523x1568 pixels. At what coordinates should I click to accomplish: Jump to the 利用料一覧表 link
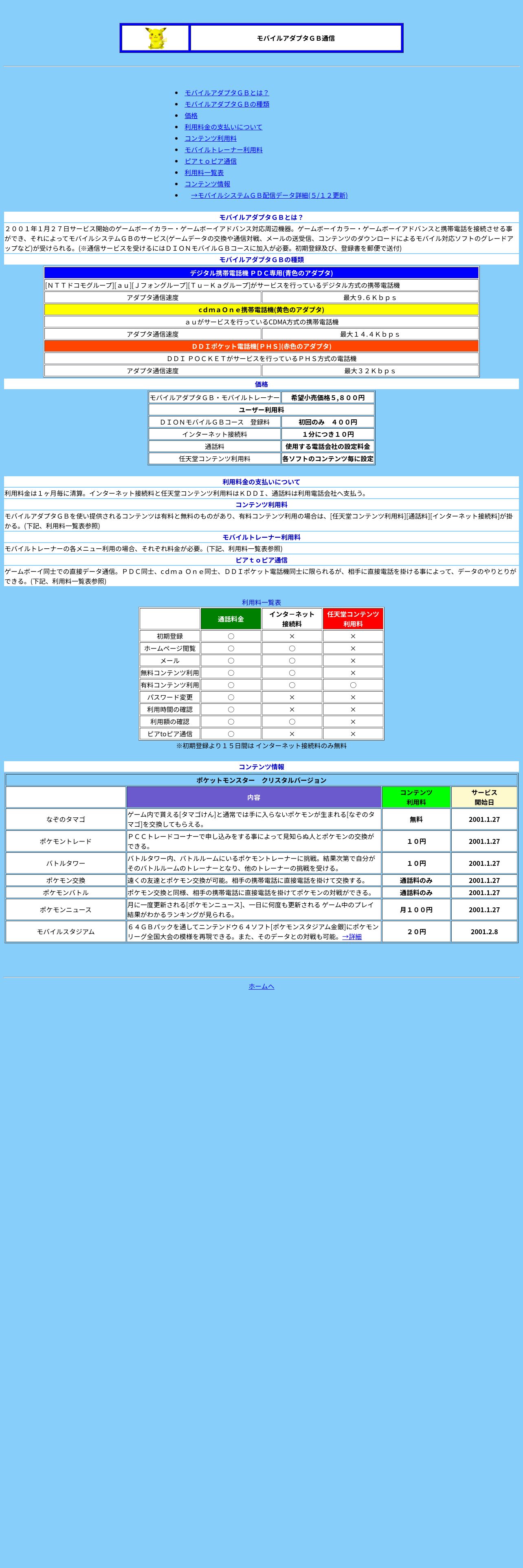click(x=204, y=172)
